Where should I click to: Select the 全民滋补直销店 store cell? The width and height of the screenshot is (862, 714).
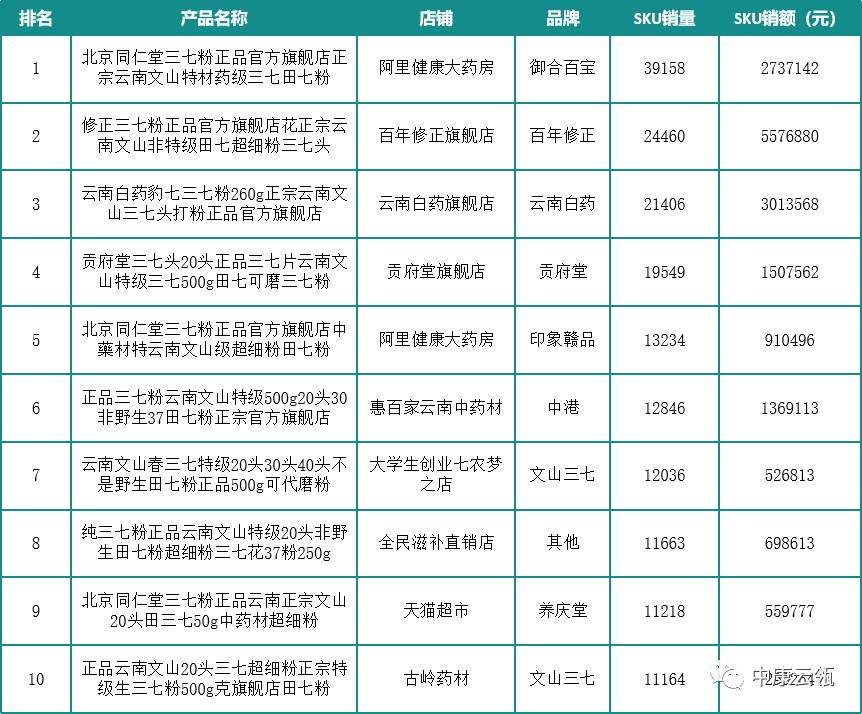coord(436,543)
